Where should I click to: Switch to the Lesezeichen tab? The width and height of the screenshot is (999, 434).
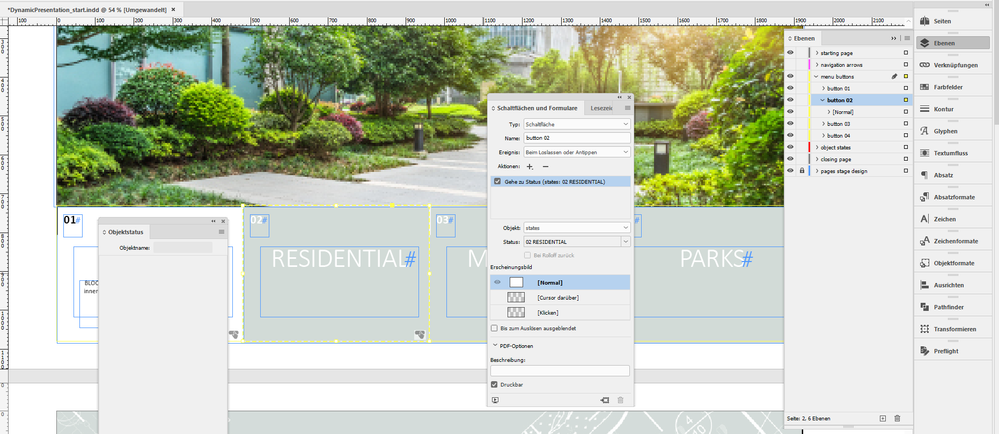(601, 108)
